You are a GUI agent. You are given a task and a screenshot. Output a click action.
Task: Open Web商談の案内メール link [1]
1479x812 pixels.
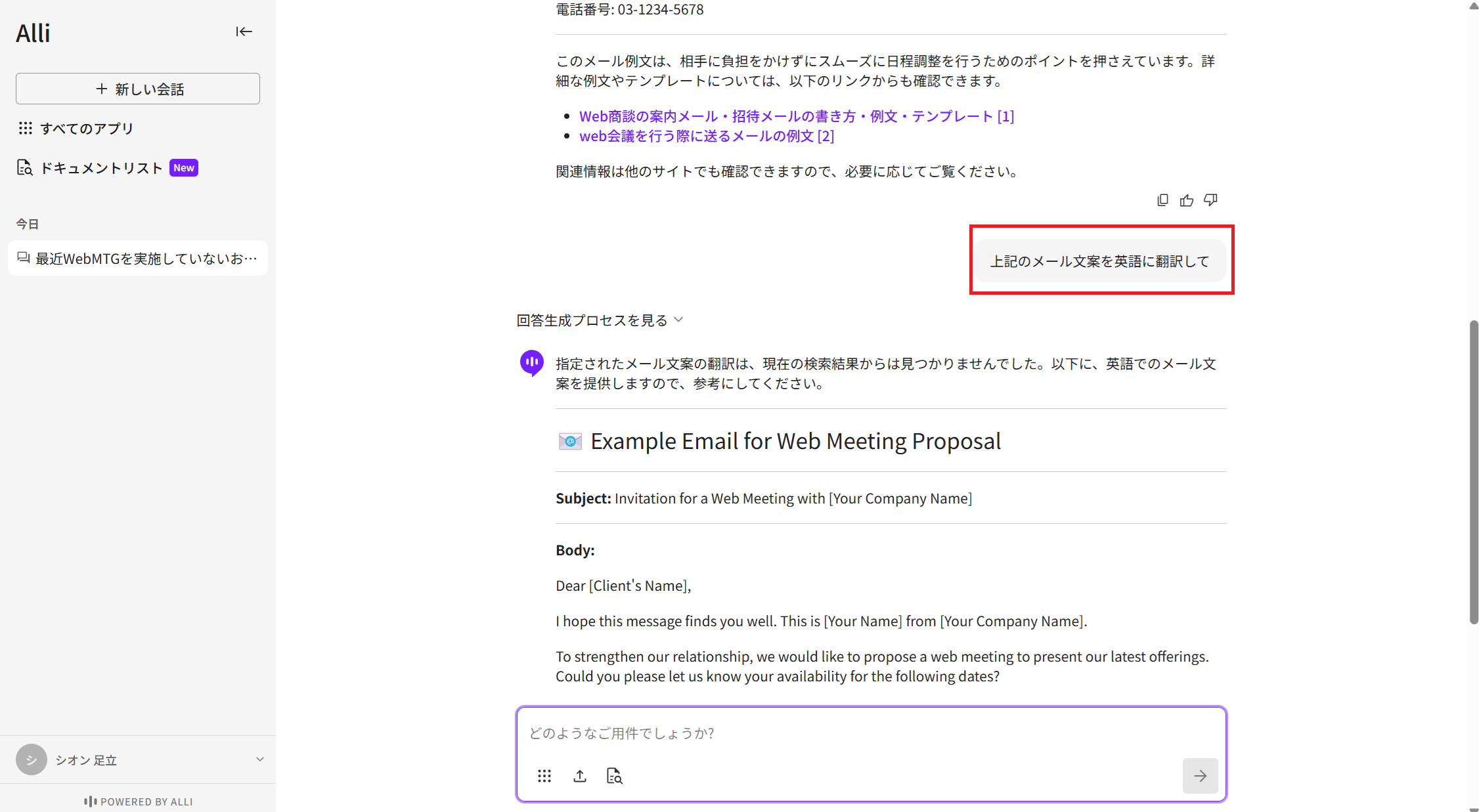796,116
